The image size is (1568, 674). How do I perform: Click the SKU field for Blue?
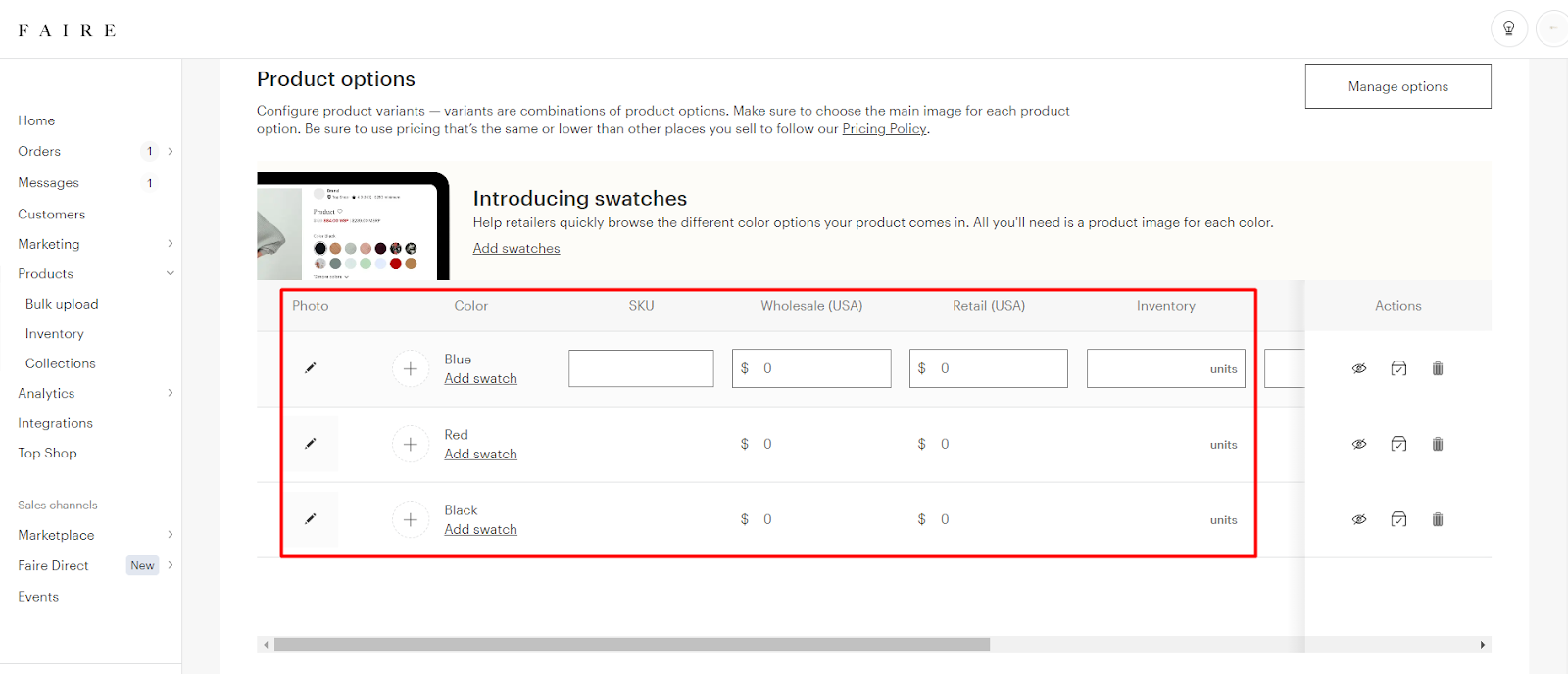(x=641, y=368)
